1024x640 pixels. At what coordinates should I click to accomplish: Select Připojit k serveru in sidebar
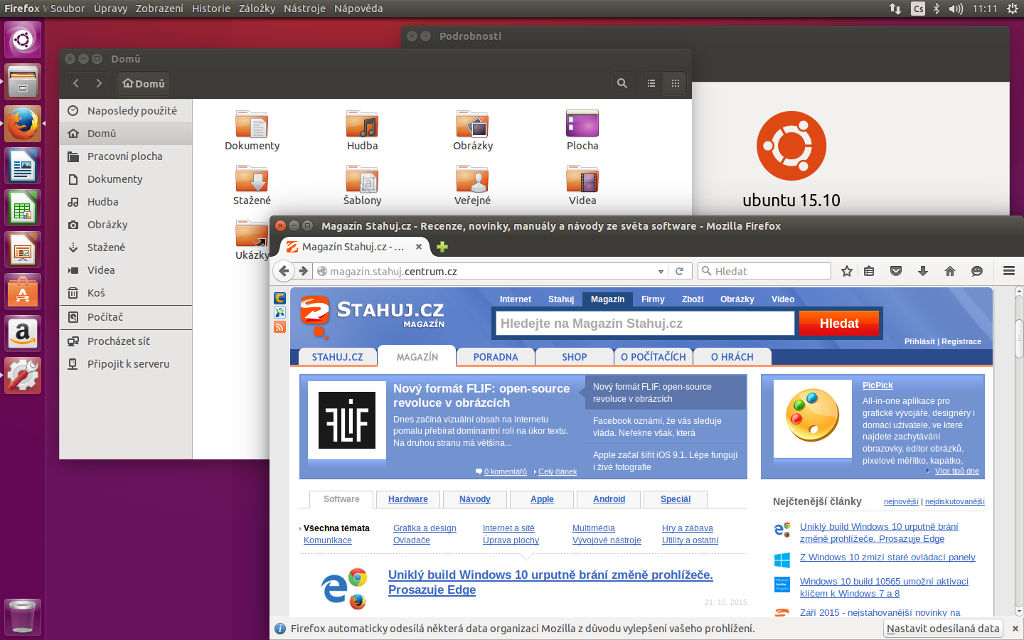coord(125,364)
